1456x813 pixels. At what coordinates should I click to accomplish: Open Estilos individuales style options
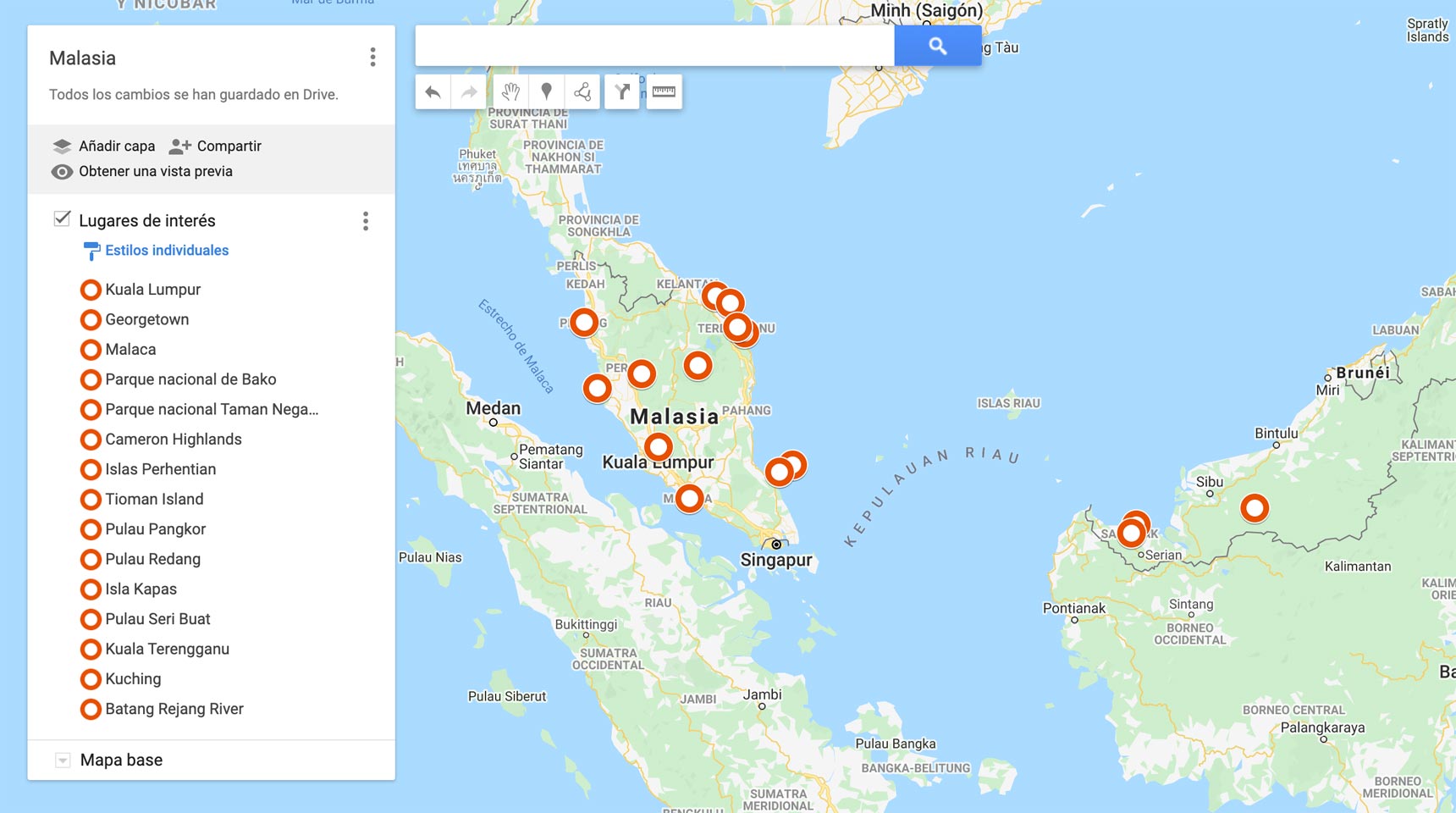[x=167, y=251]
